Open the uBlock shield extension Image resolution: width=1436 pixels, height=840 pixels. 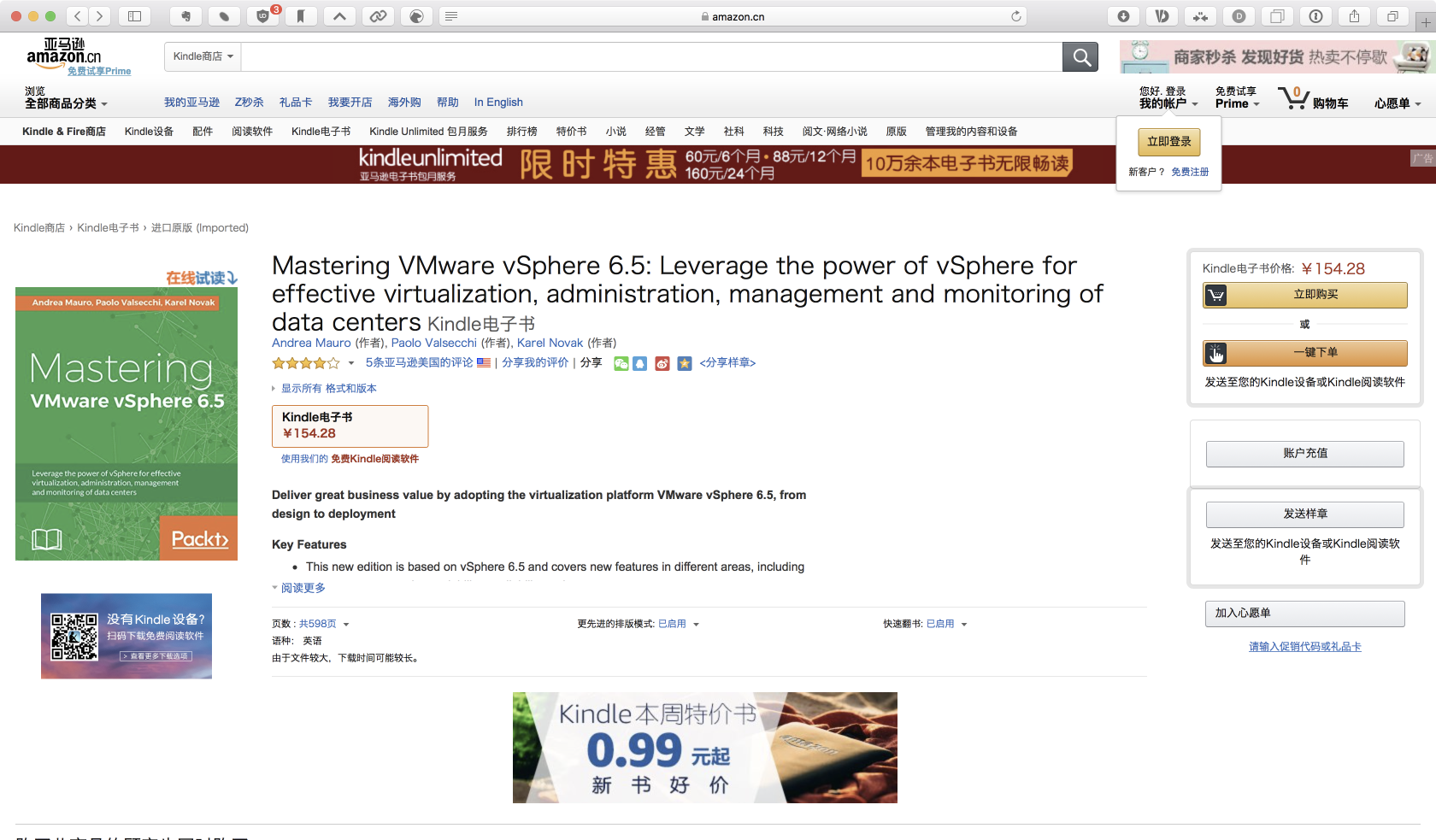(x=263, y=16)
